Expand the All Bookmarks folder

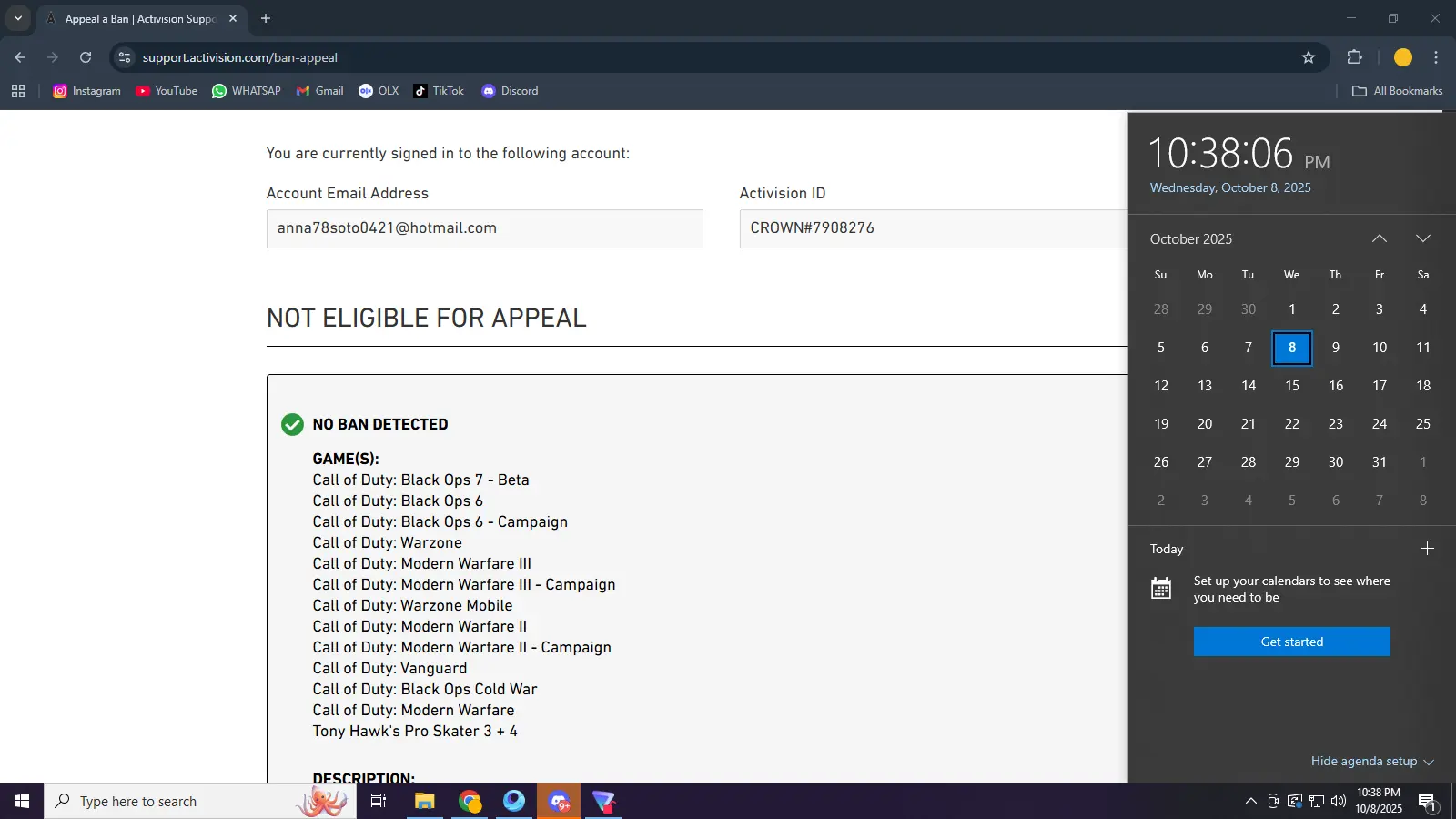[1397, 91]
